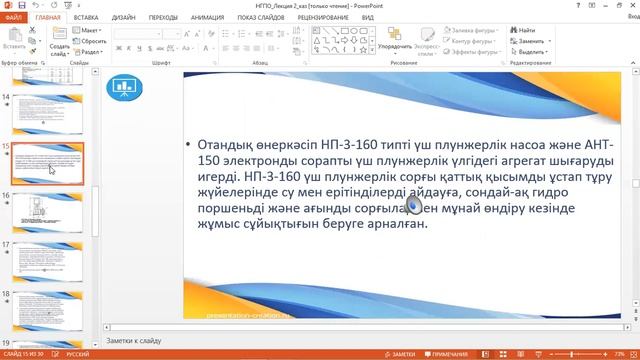640x360 pixels.
Task: Select the right arrow shape in gallery
Action: coord(344,40)
